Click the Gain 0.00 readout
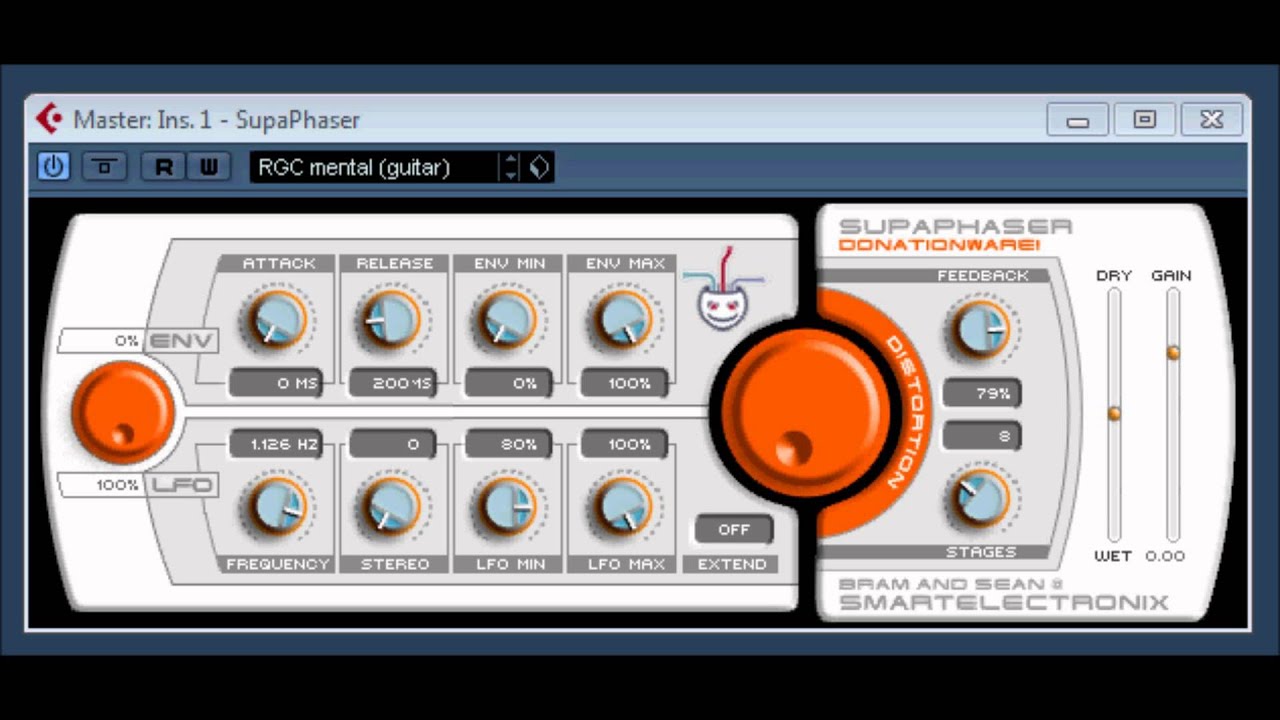The height and width of the screenshot is (720, 1280). 1165,556
